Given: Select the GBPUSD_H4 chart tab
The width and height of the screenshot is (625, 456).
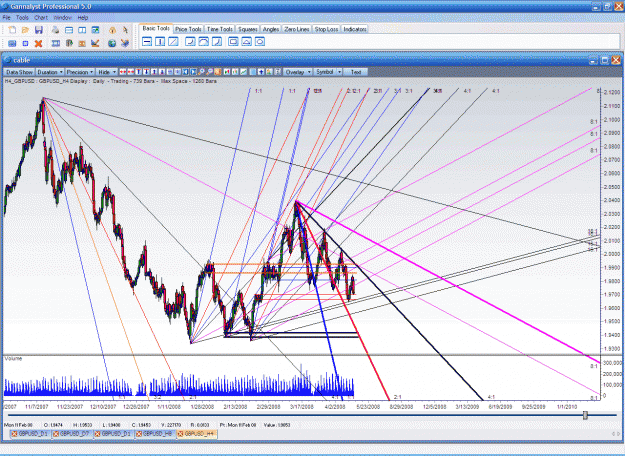Looking at the screenshot, I should 197,434.
